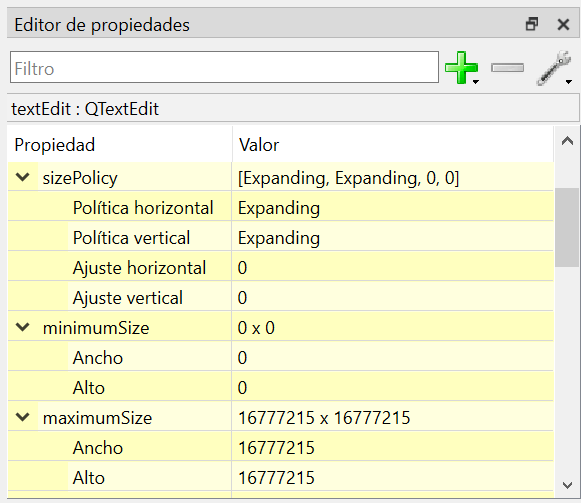The width and height of the screenshot is (581, 503).
Task: Click the Ajuste vertical value 0
Action: point(242,297)
